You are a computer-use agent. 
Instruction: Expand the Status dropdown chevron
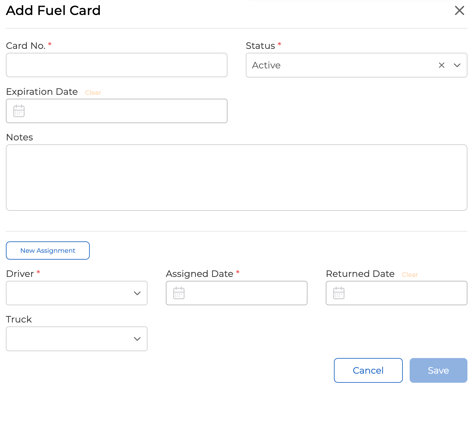(457, 65)
